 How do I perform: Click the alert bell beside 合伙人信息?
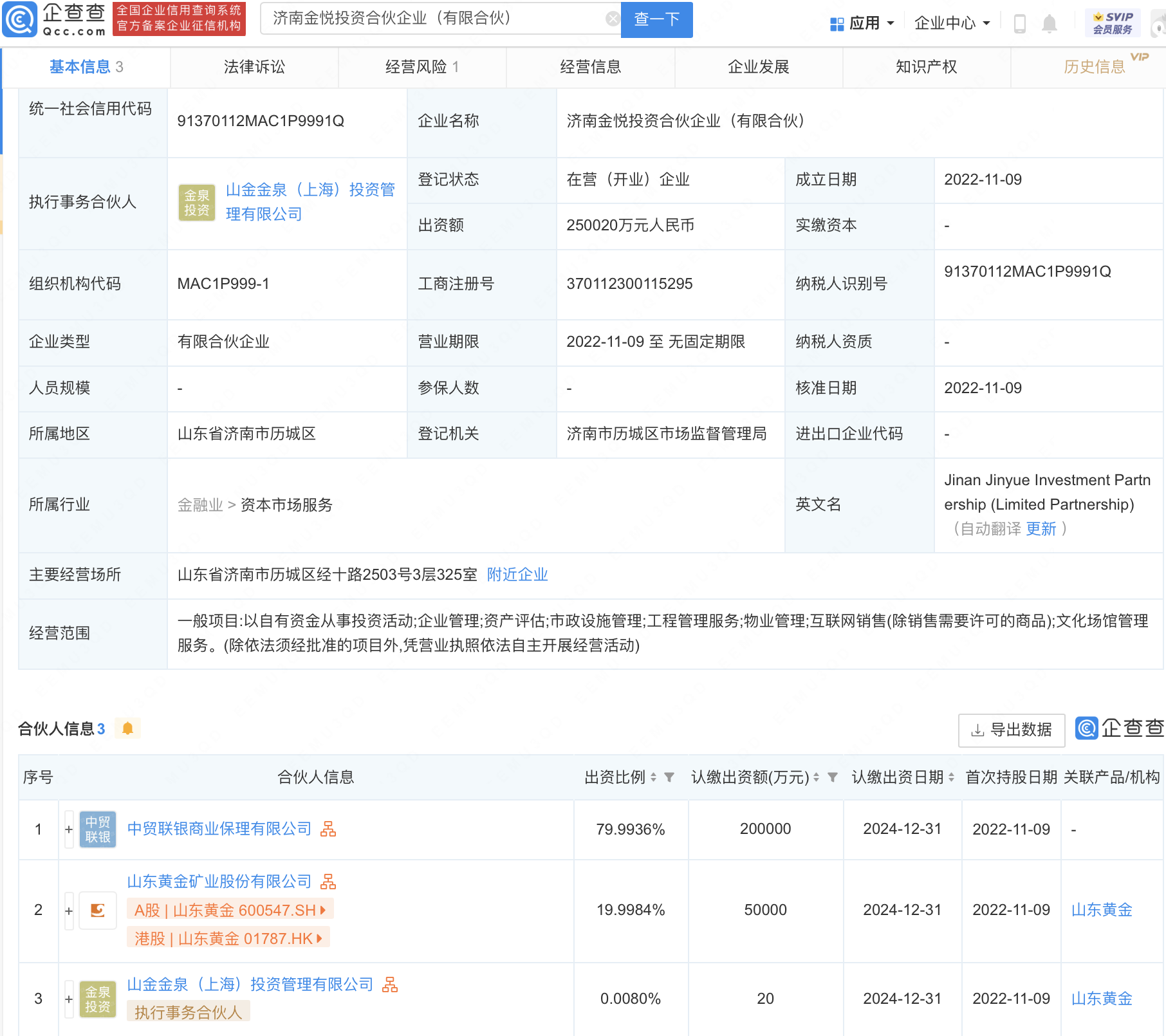coord(127,728)
